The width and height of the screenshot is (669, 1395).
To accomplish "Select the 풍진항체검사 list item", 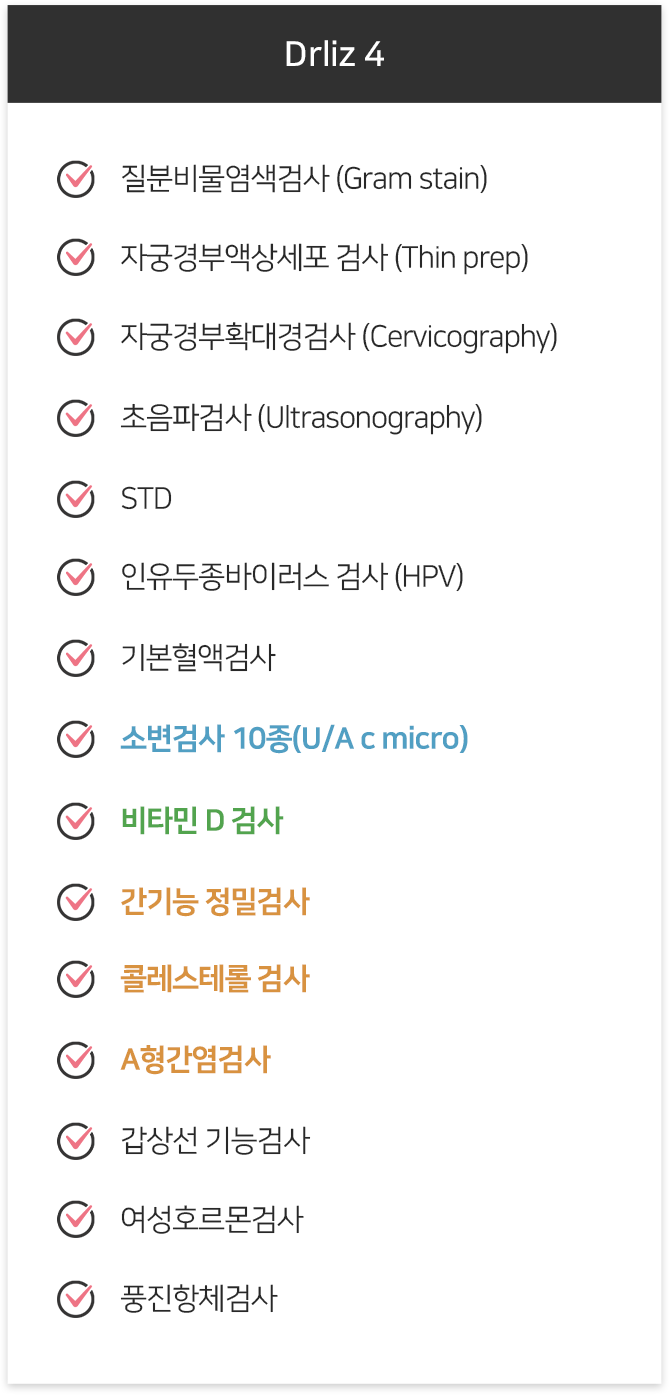I will click(x=198, y=1300).
